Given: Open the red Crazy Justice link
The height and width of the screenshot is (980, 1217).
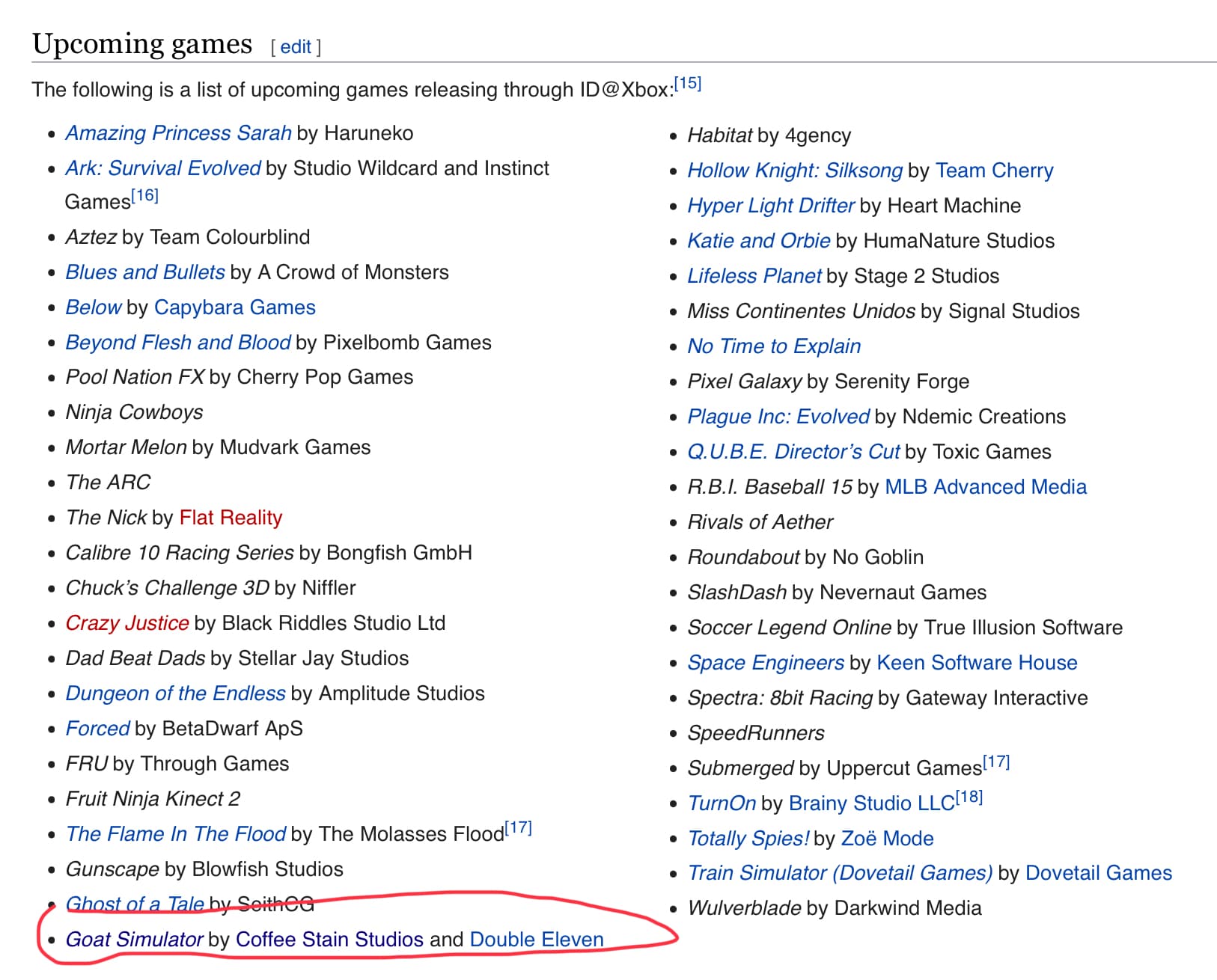Looking at the screenshot, I should click(127, 623).
